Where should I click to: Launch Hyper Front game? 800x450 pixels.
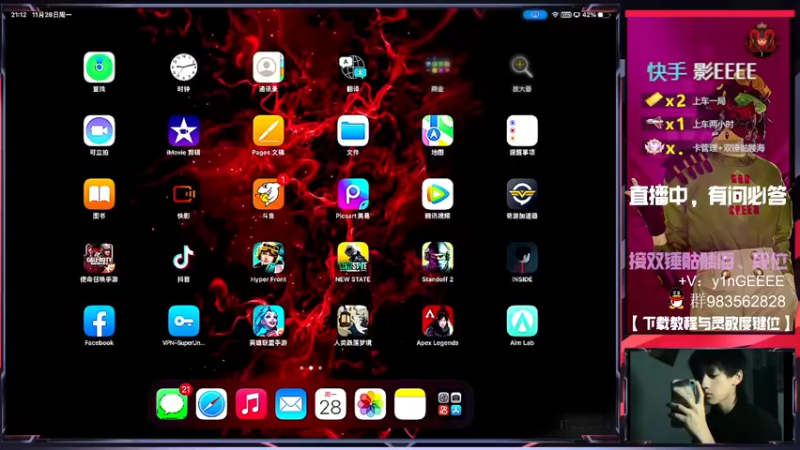pyautogui.click(x=268, y=258)
